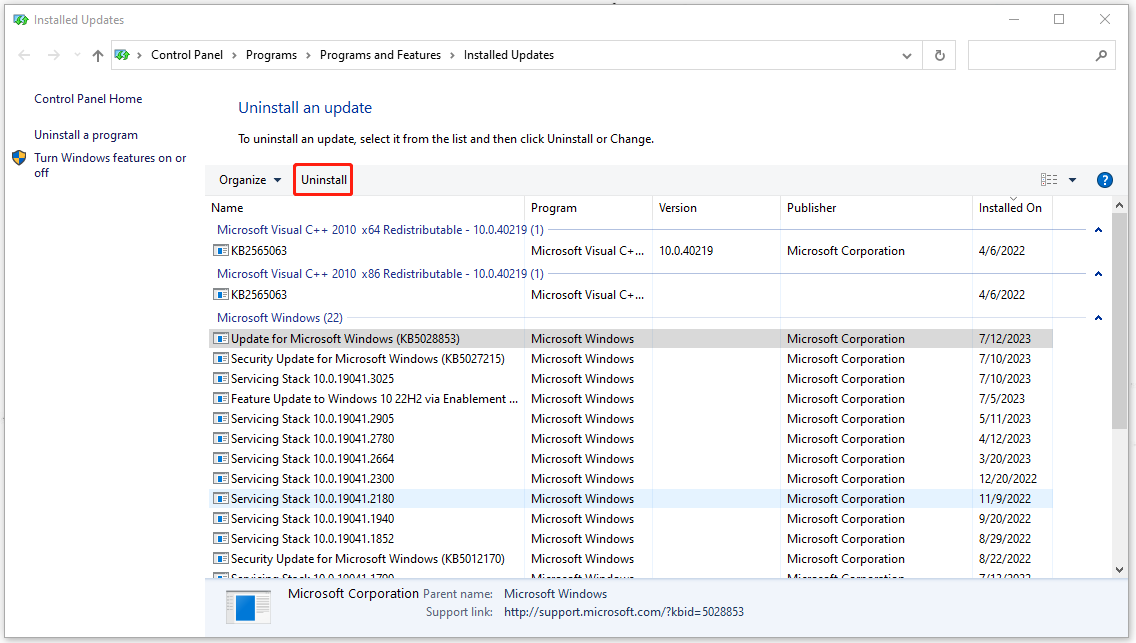1136x643 pixels.
Task: Click the KB2565063 update icon
Action: click(x=221, y=250)
